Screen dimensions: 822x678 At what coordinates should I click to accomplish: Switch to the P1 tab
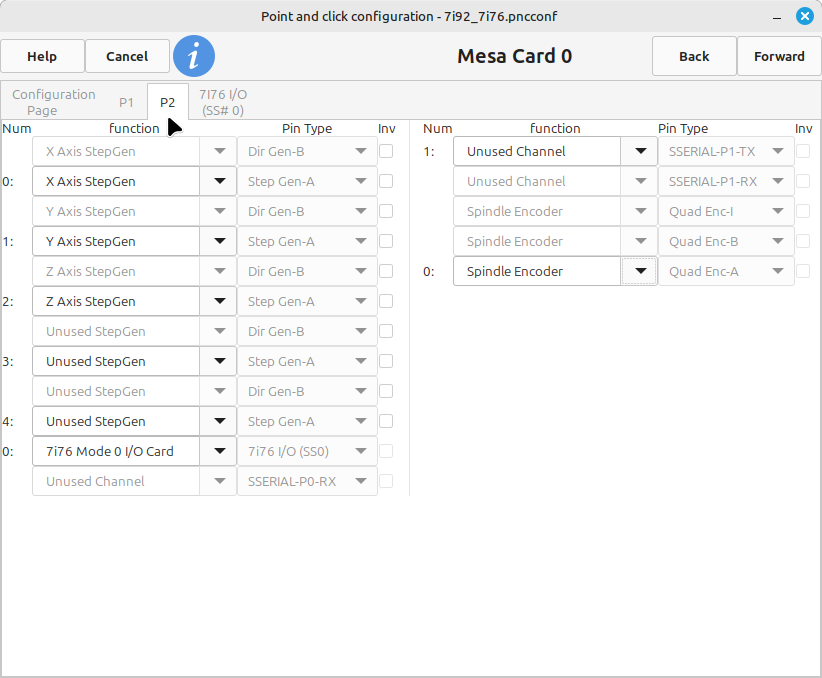126,102
